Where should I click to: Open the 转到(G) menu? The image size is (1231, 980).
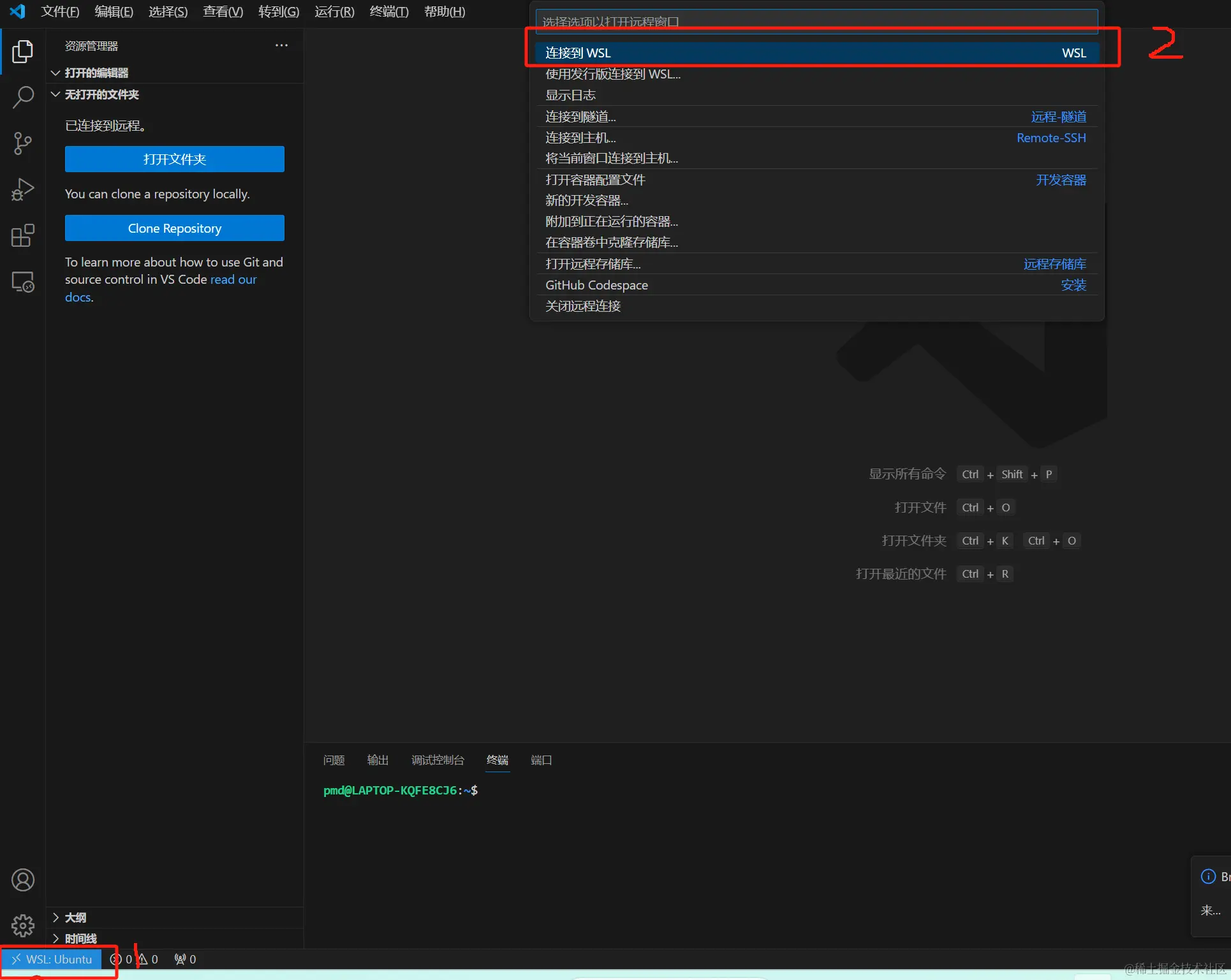[x=279, y=11]
